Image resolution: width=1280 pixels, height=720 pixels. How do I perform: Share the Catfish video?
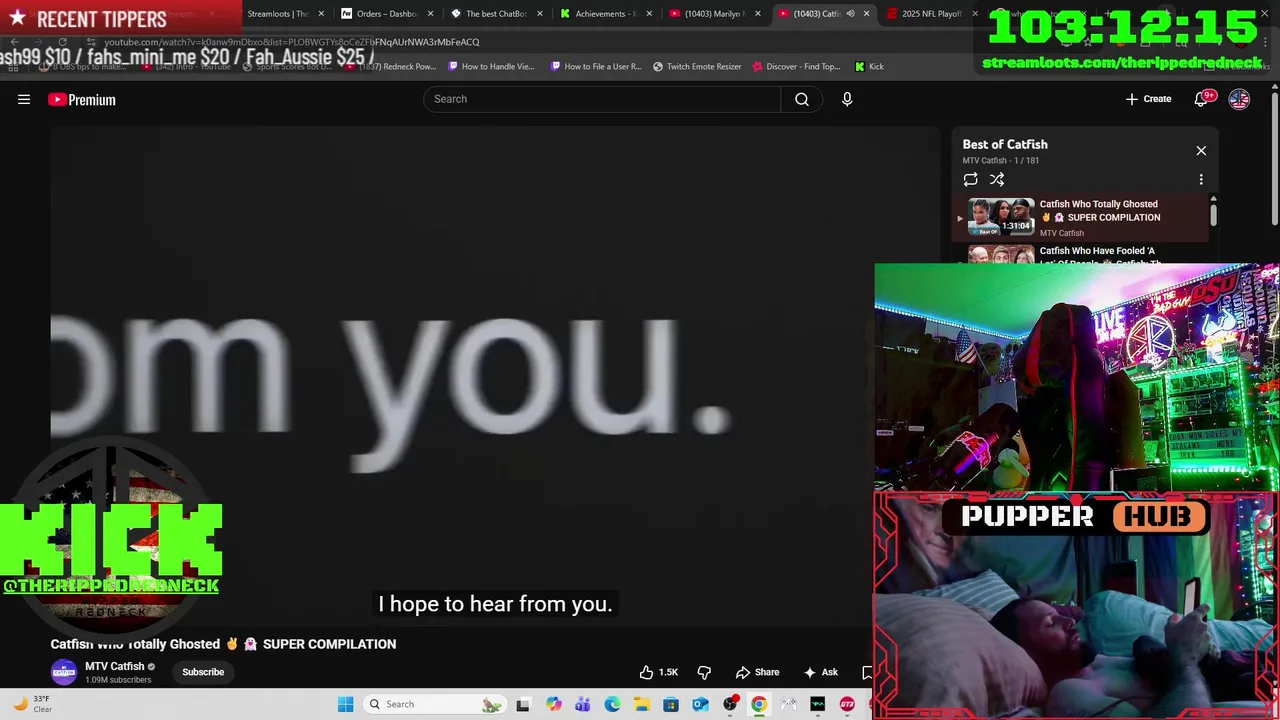(x=757, y=672)
